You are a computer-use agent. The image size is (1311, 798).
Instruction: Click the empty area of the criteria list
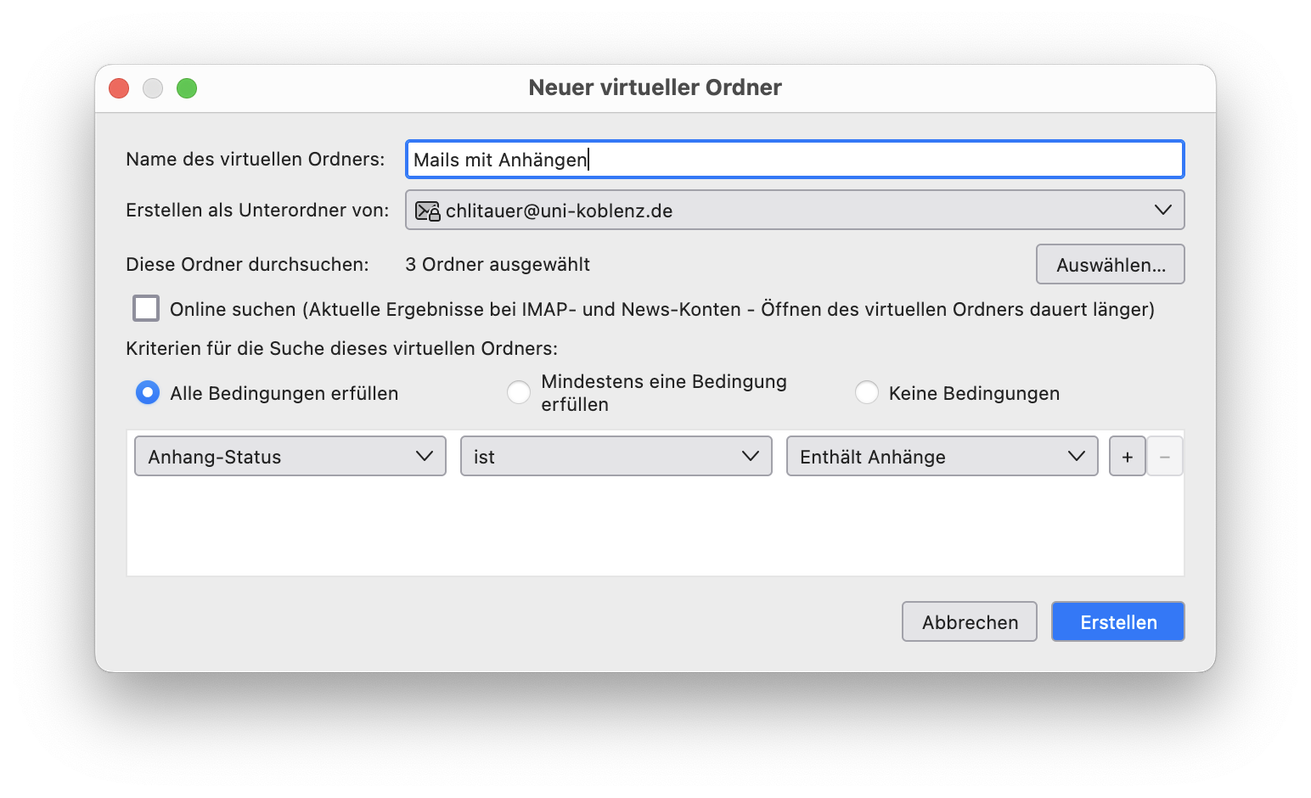coord(655,530)
